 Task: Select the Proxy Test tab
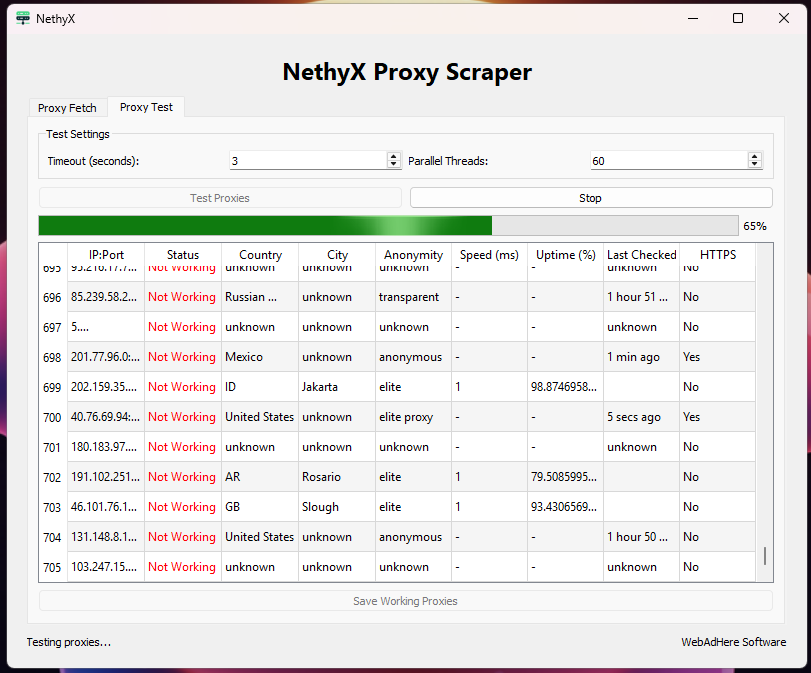[146, 107]
